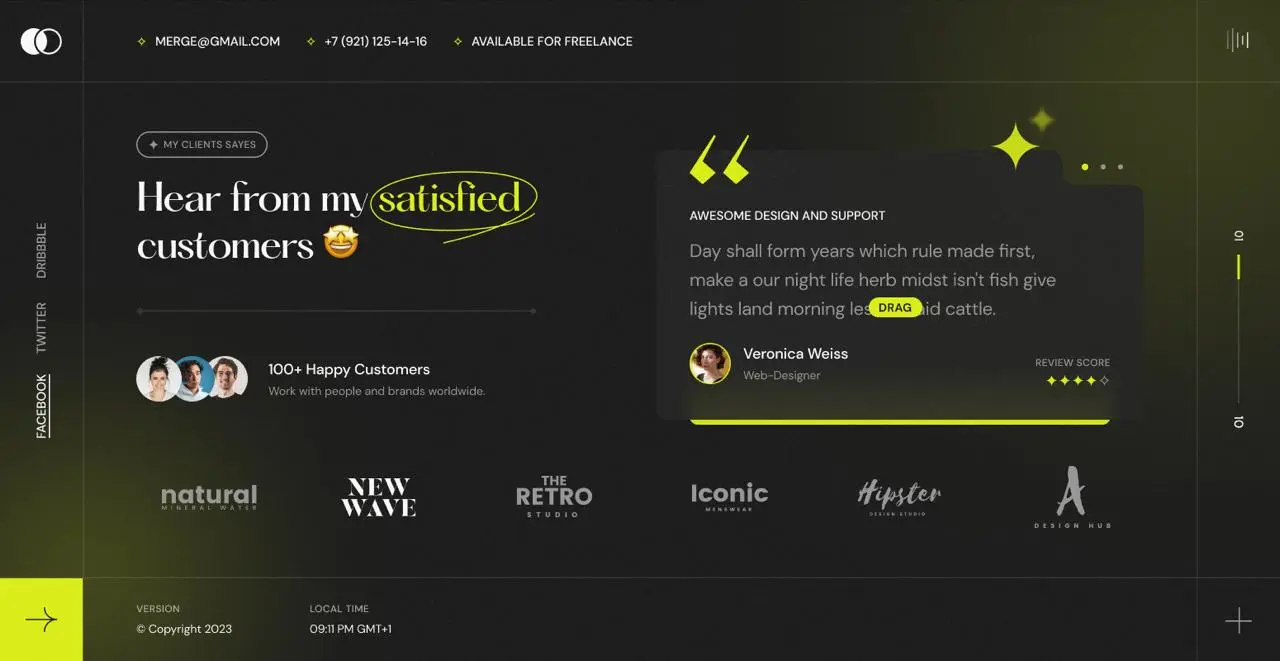Click the natural mineral water logo

point(209,497)
